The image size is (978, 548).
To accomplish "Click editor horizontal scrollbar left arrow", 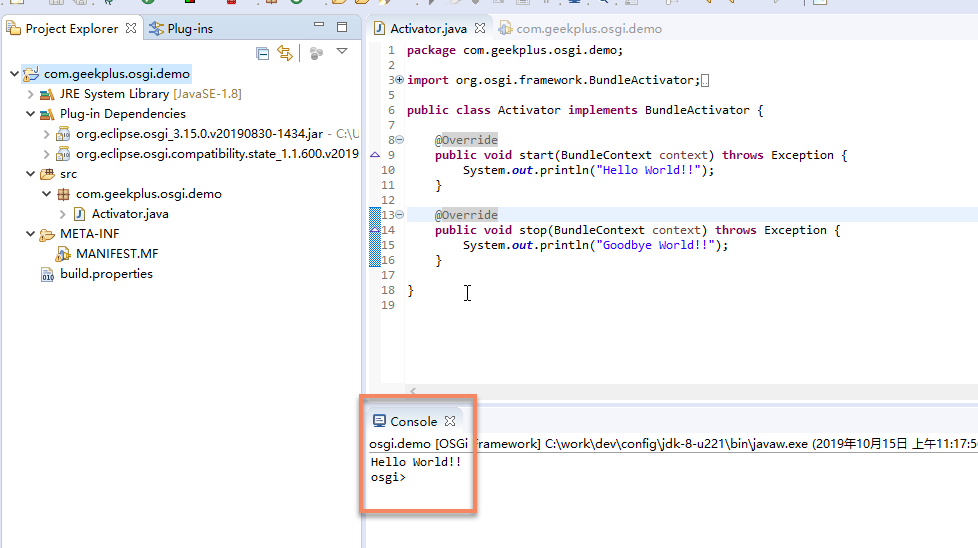I will 413,391.
